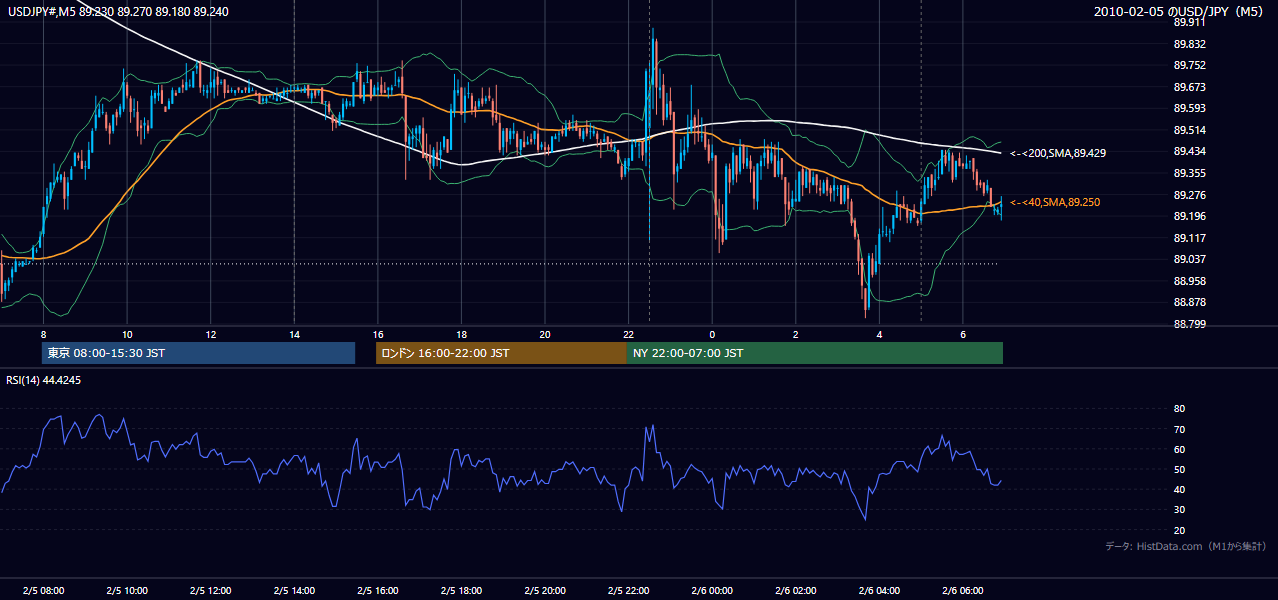Screen dimensions: 1278x600
Task: Click the 2/5 10:00 date label
Action: pyautogui.click(x=128, y=590)
